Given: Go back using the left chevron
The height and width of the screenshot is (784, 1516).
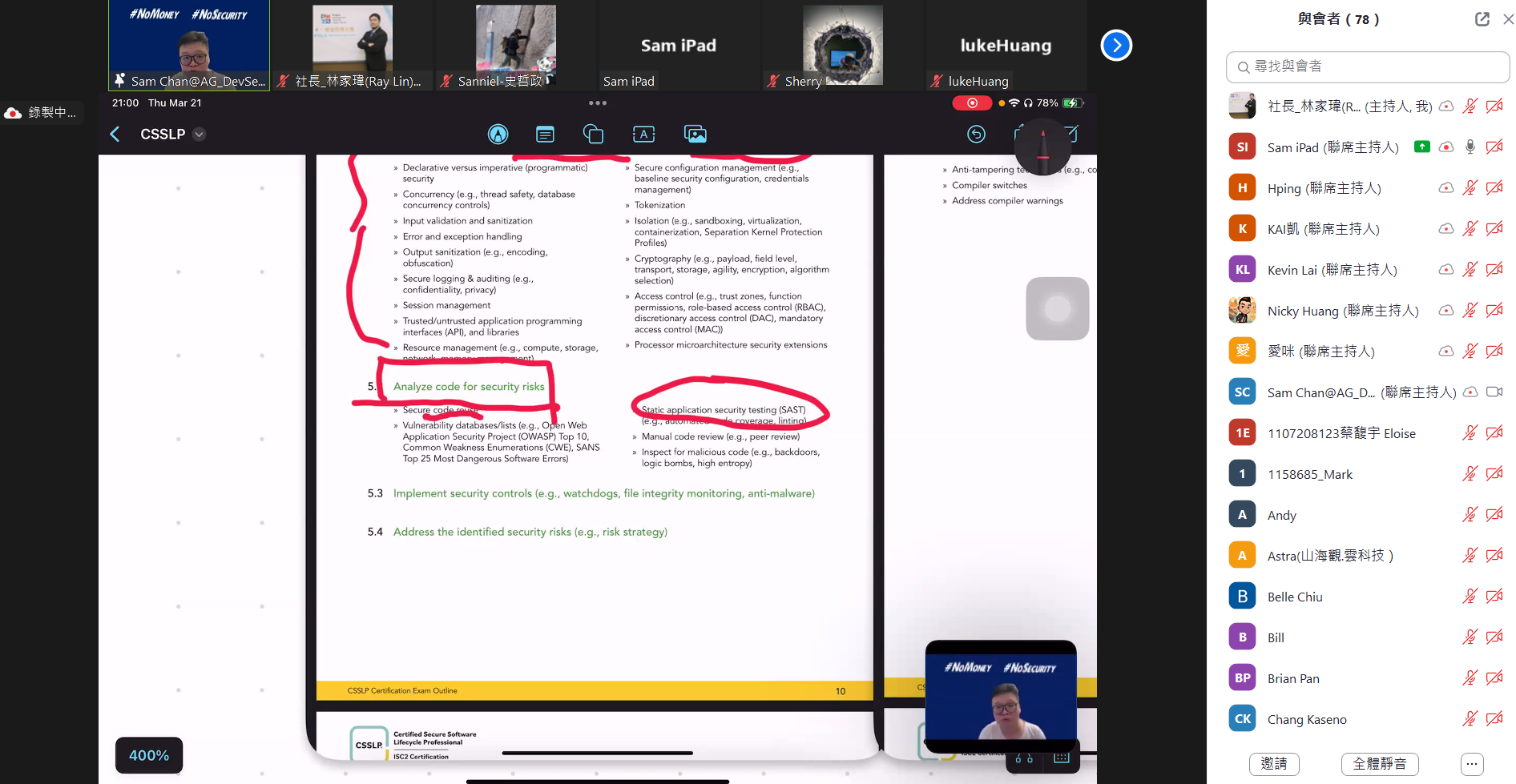Looking at the screenshot, I should [115, 135].
